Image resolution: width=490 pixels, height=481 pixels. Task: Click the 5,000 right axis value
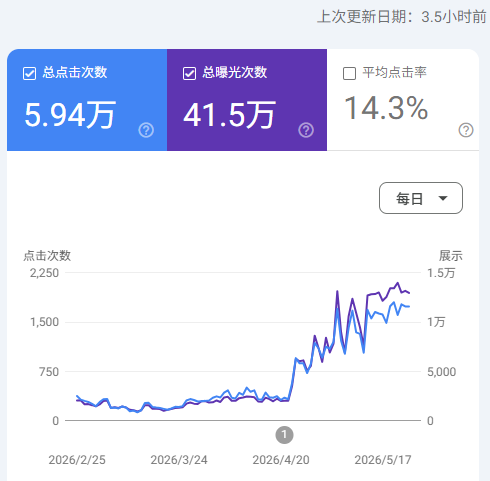pyautogui.click(x=442, y=372)
